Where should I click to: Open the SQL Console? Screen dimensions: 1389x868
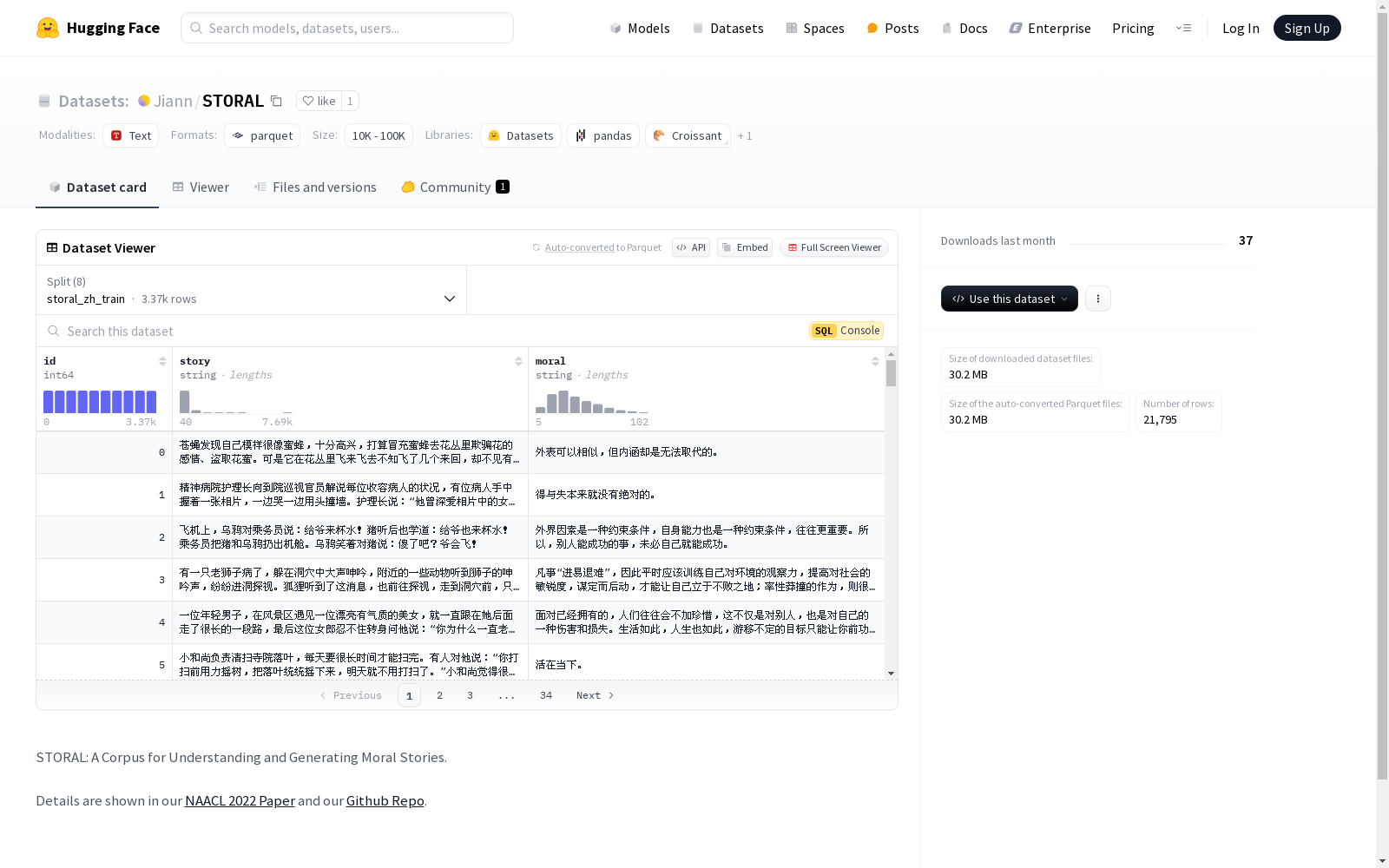point(846,331)
